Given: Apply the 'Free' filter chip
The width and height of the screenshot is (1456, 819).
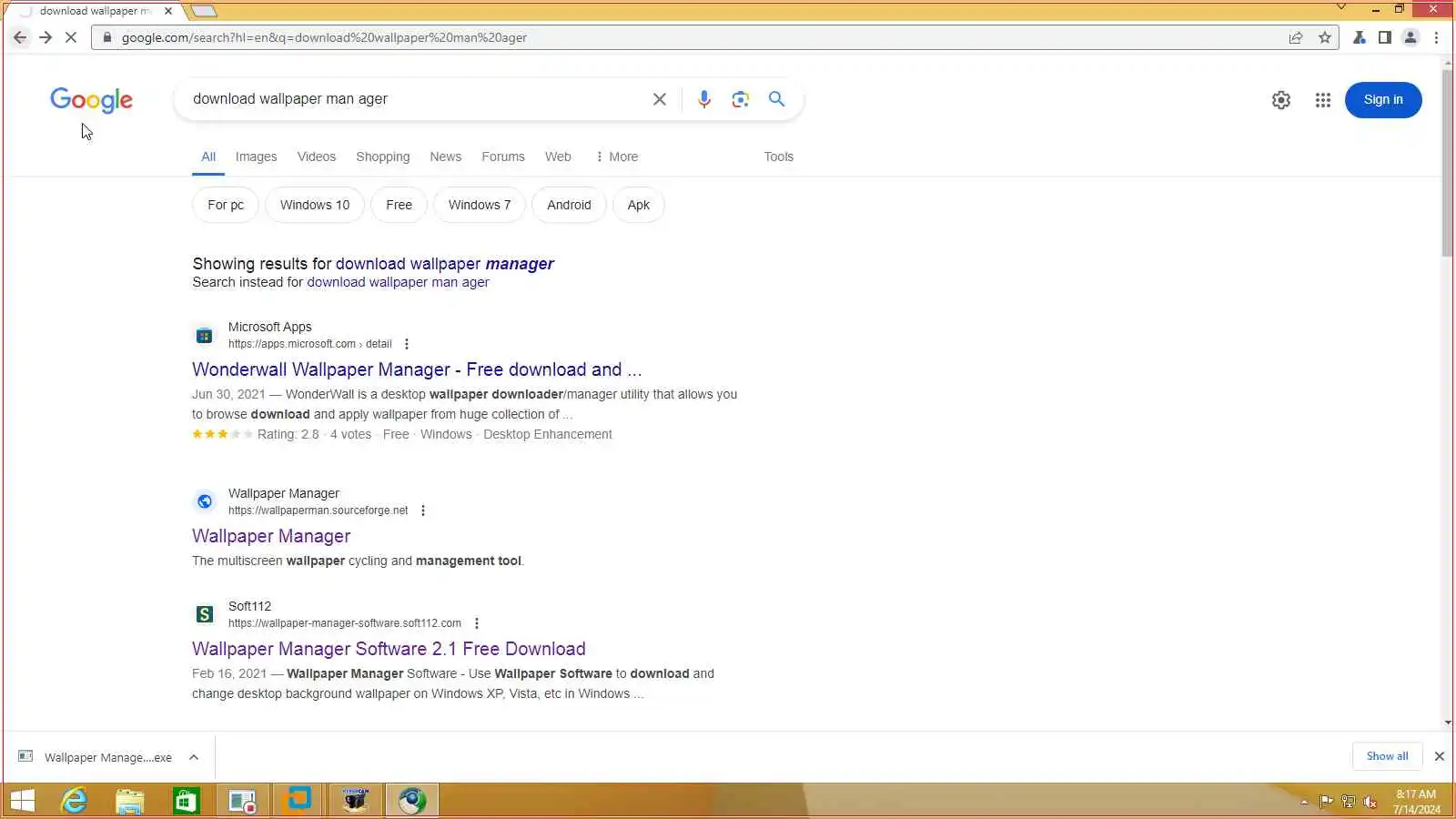Looking at the screenshot, I should [399, 205].
